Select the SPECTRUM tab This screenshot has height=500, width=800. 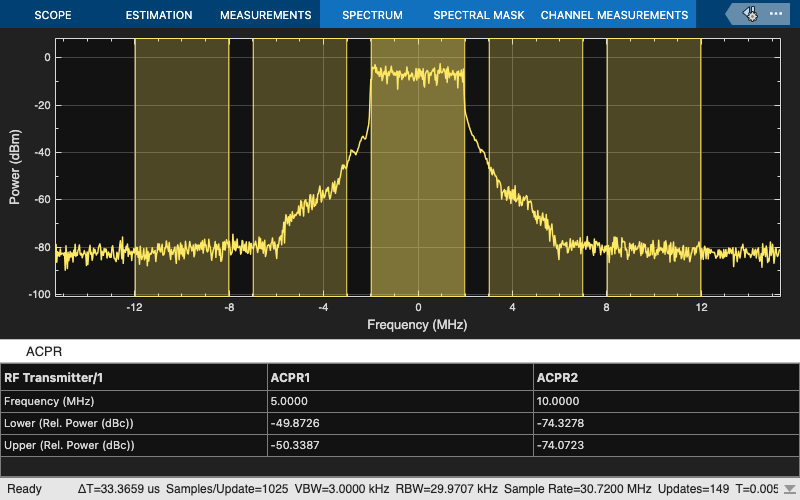coord(372,15)
